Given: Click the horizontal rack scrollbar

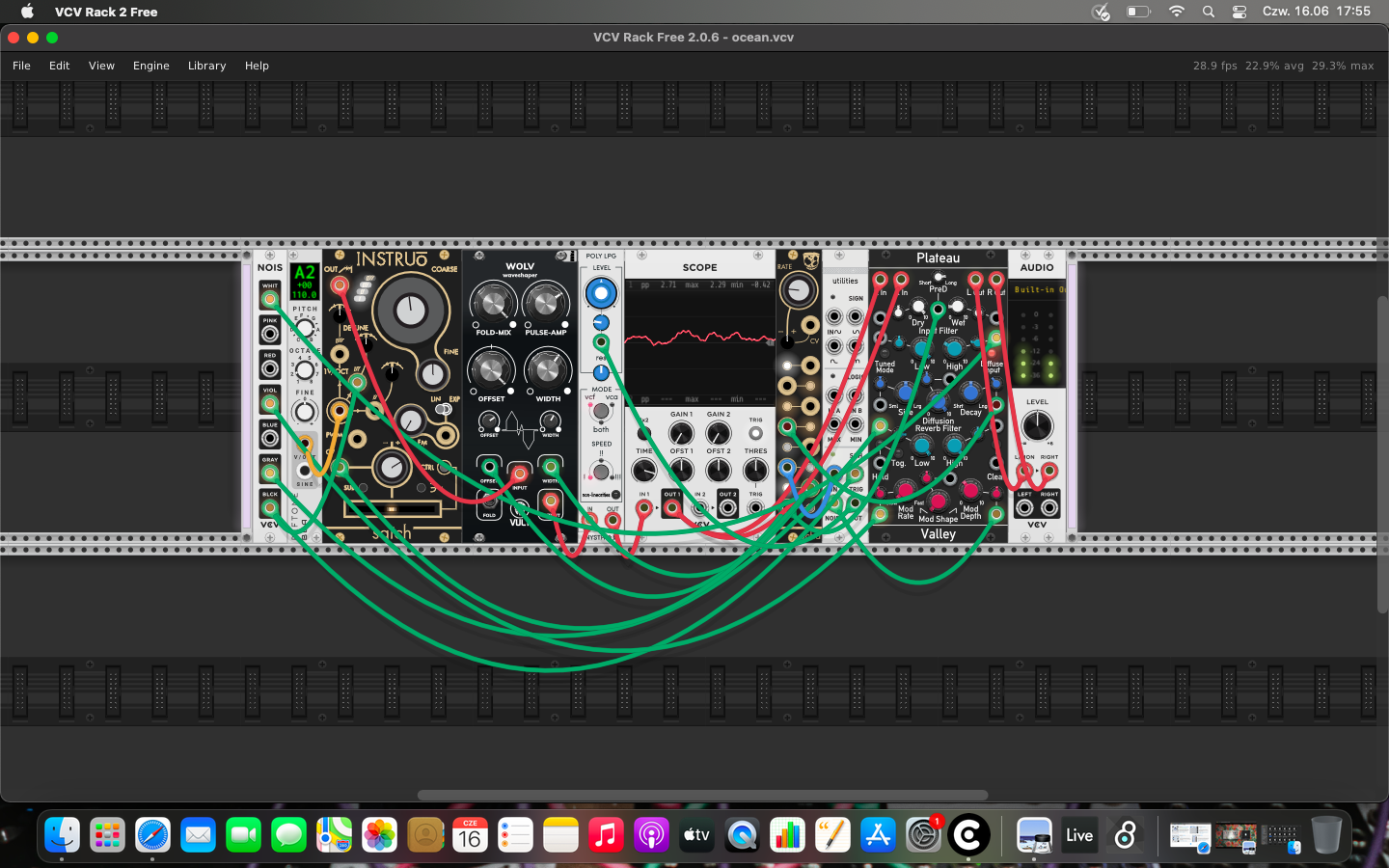Looking at the screenshot, I should point(702,796).
